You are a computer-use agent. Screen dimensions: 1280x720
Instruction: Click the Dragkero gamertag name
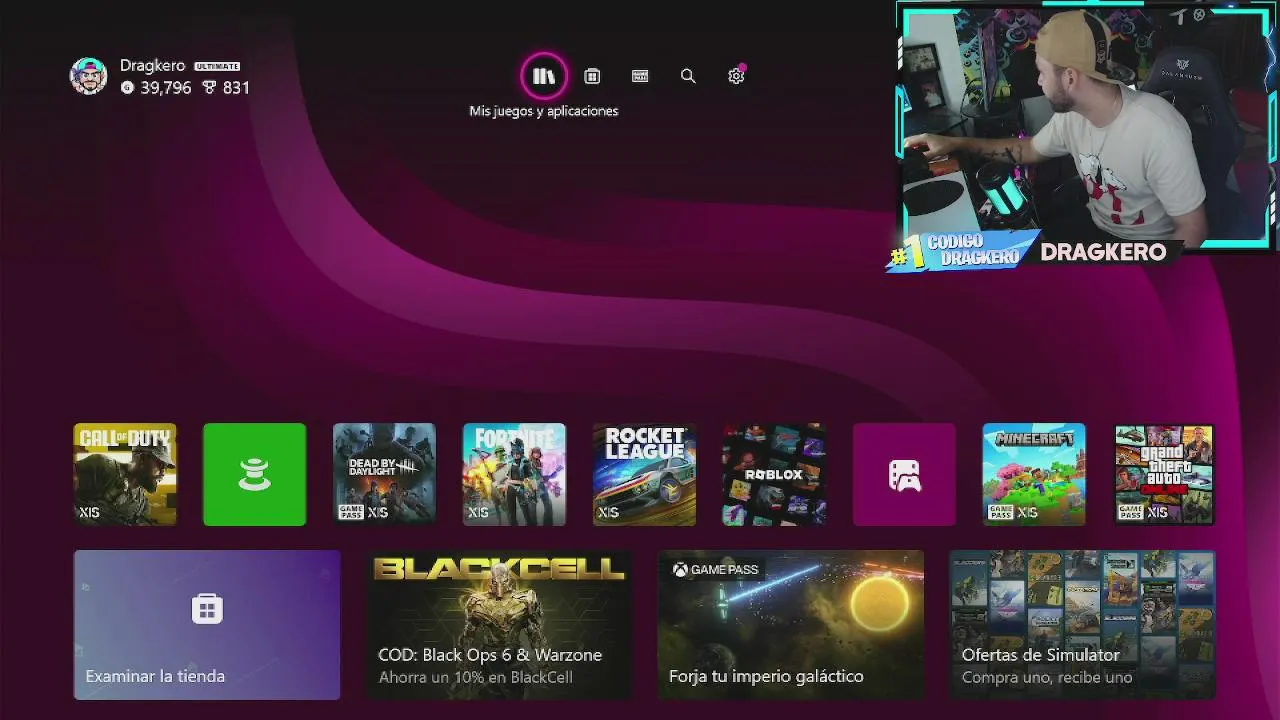pos(152,65)
